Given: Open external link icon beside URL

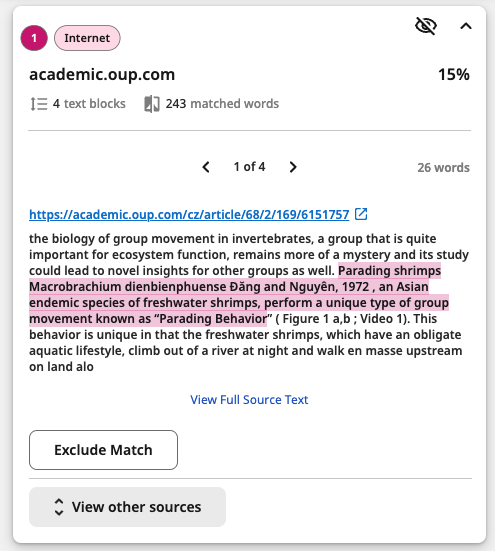Looking at the screenshot, I should point(361,214).
